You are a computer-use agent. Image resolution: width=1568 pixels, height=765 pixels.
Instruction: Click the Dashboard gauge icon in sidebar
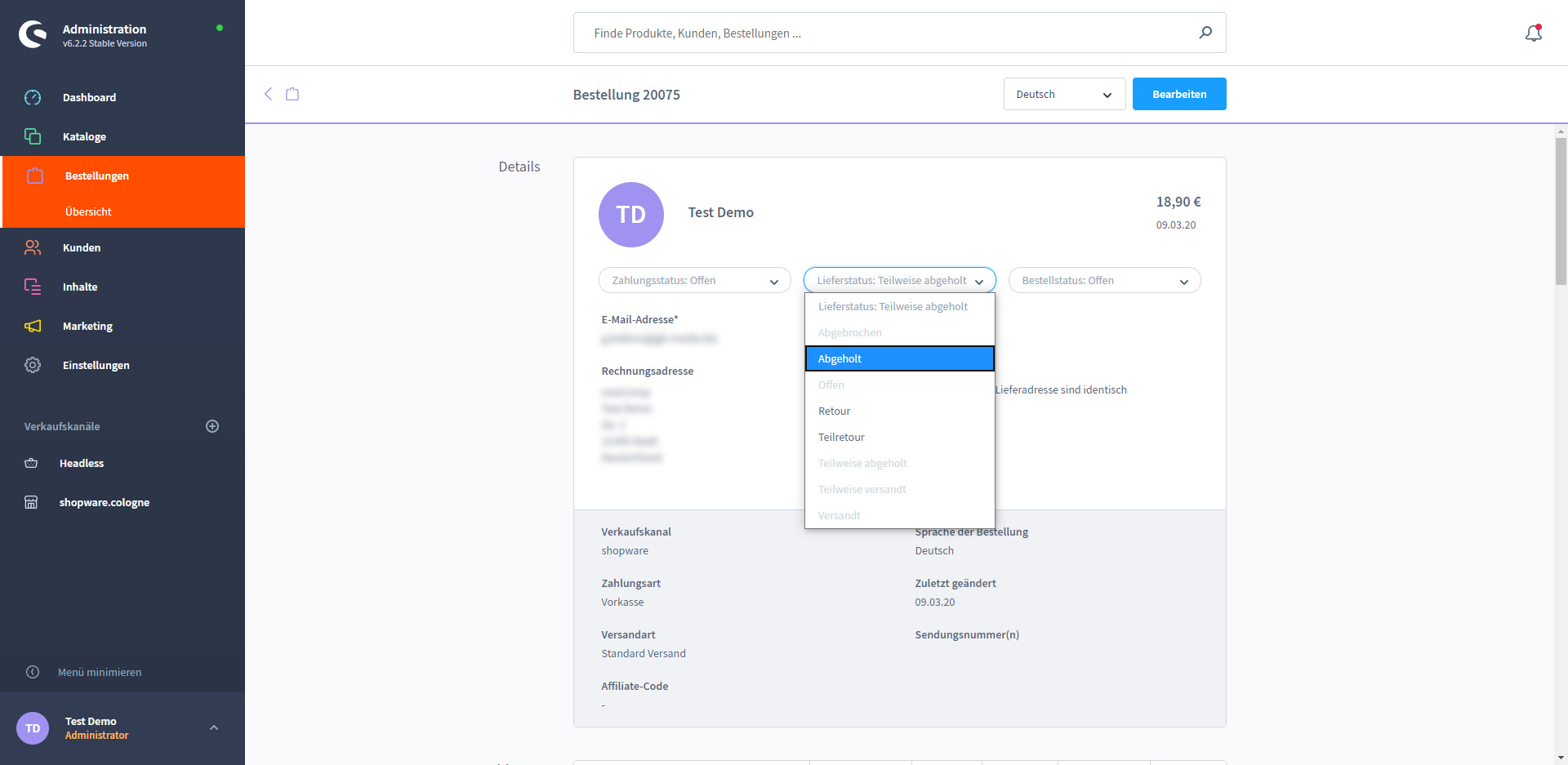coord(33,97)
